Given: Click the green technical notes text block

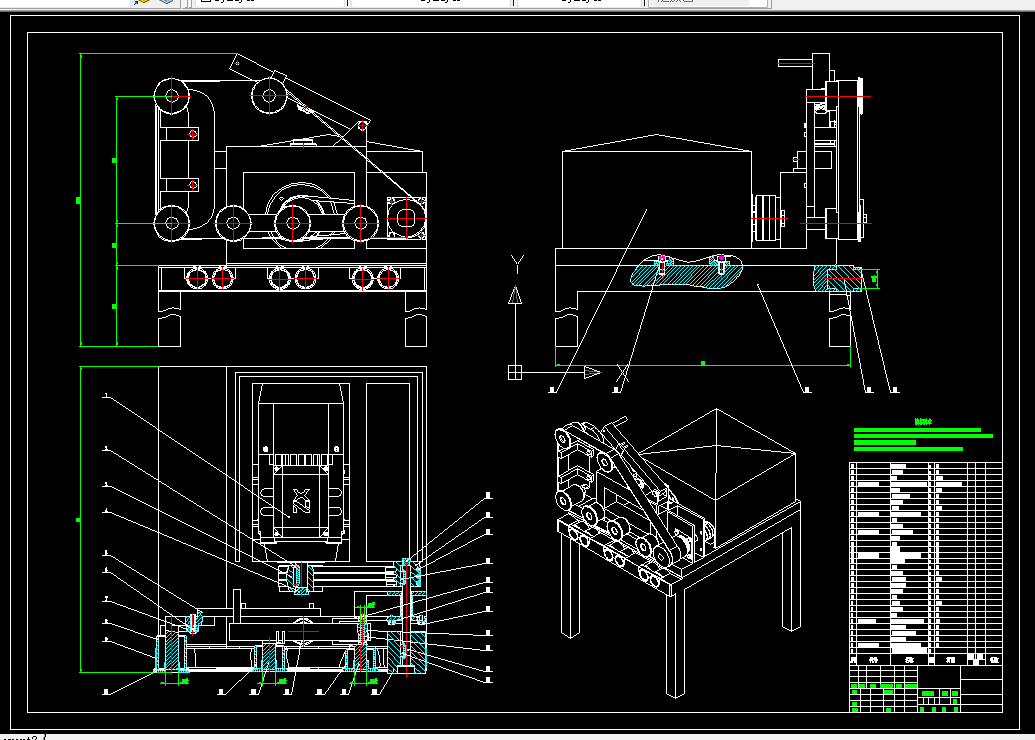Looking at the screenshot, I should [923, 436].
